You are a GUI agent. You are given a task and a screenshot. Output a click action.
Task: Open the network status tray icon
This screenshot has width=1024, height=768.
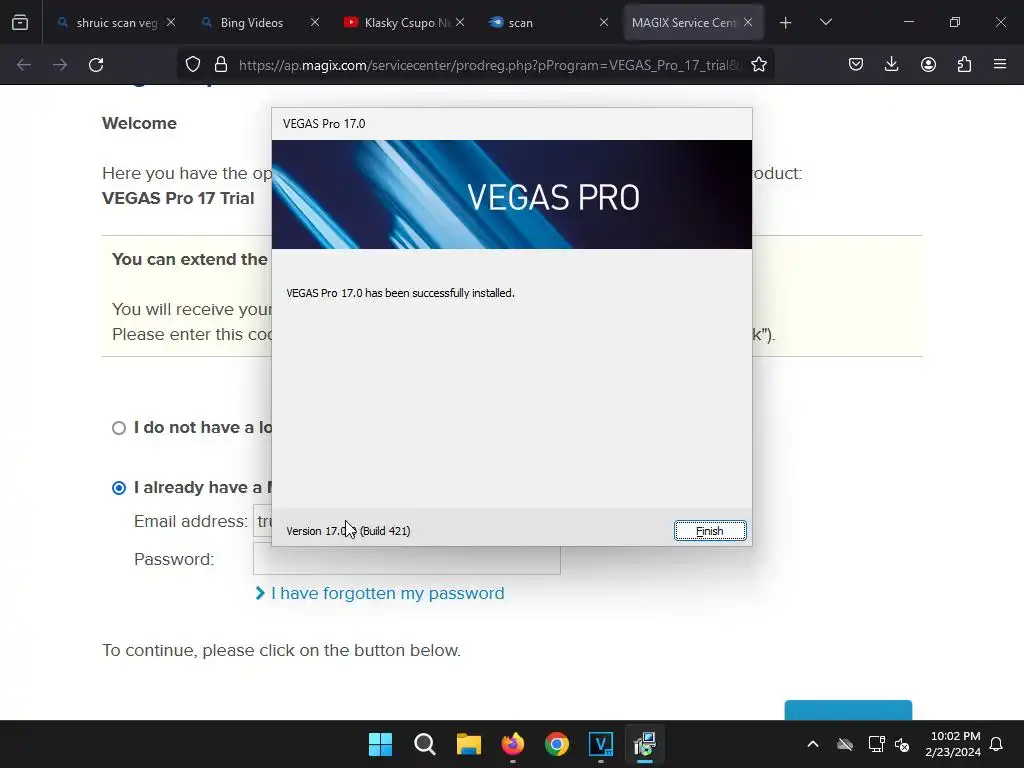[x=876, y=744]
